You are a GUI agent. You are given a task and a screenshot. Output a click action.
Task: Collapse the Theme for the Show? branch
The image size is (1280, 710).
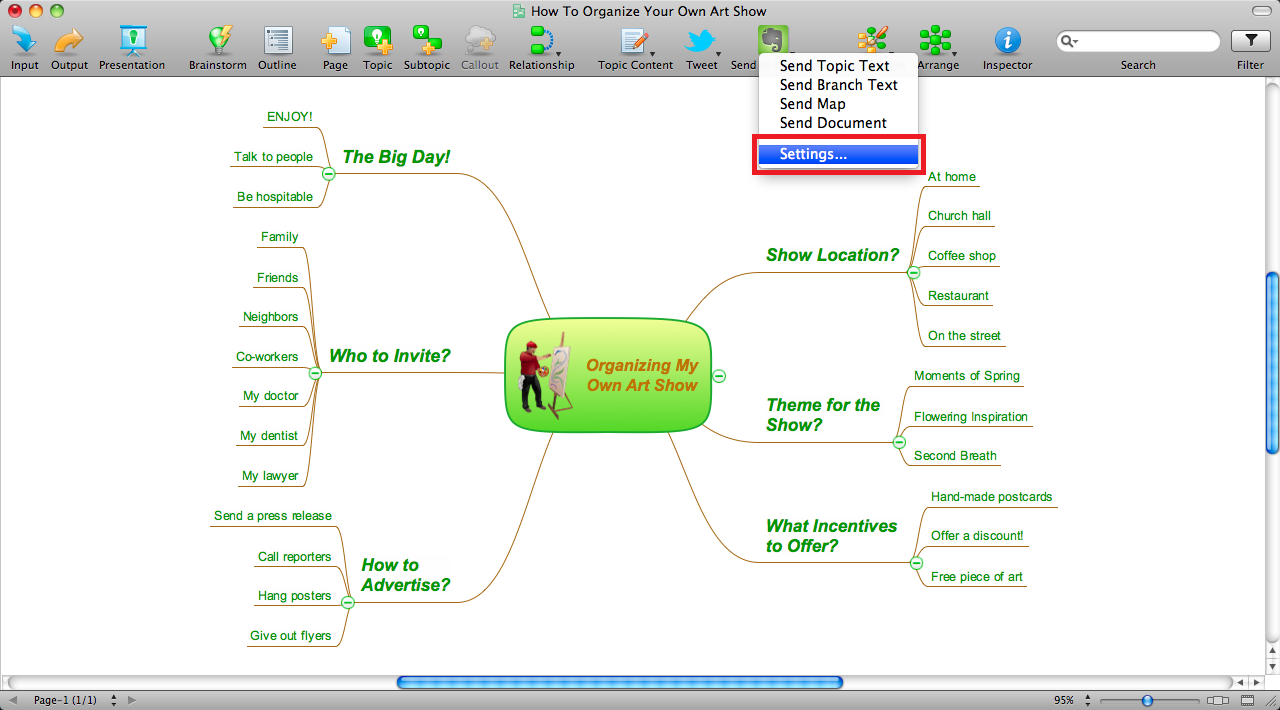(x=899, y=442)
